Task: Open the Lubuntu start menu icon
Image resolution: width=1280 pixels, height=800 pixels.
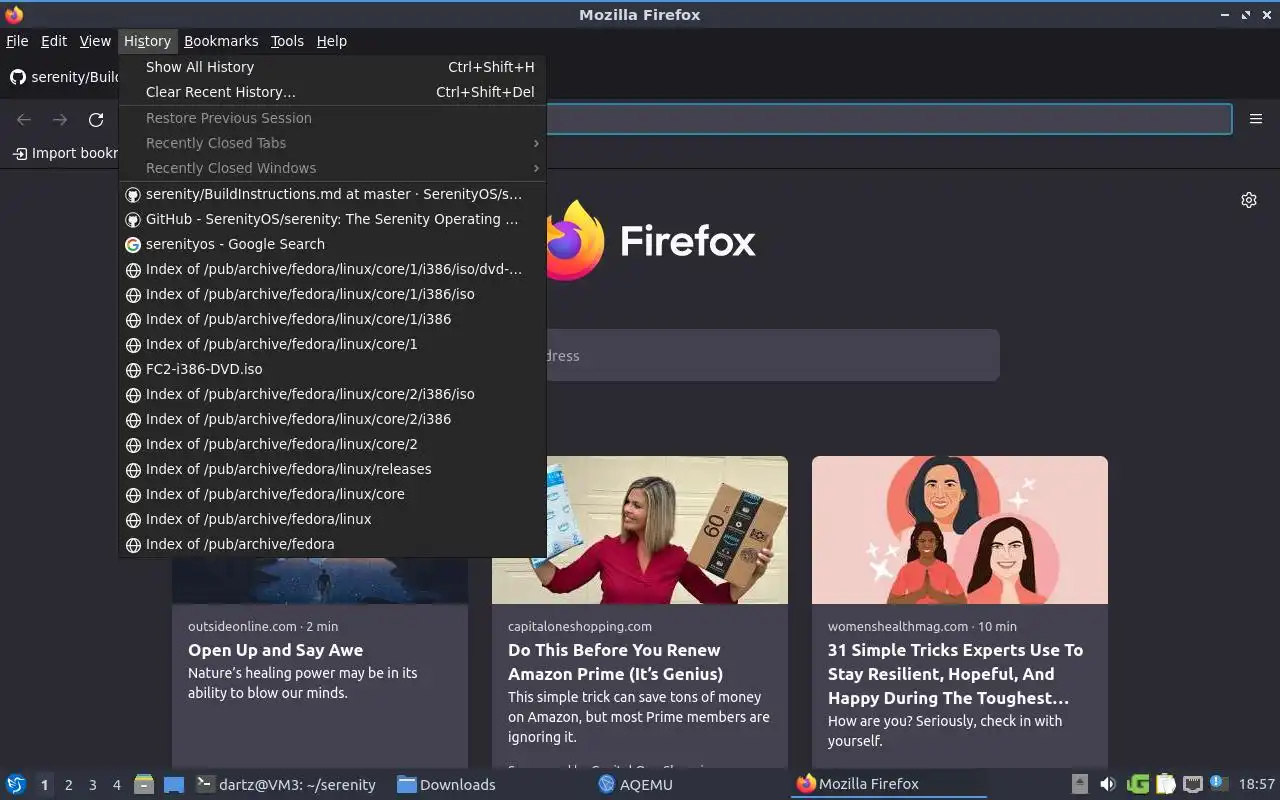Action: 16,784
